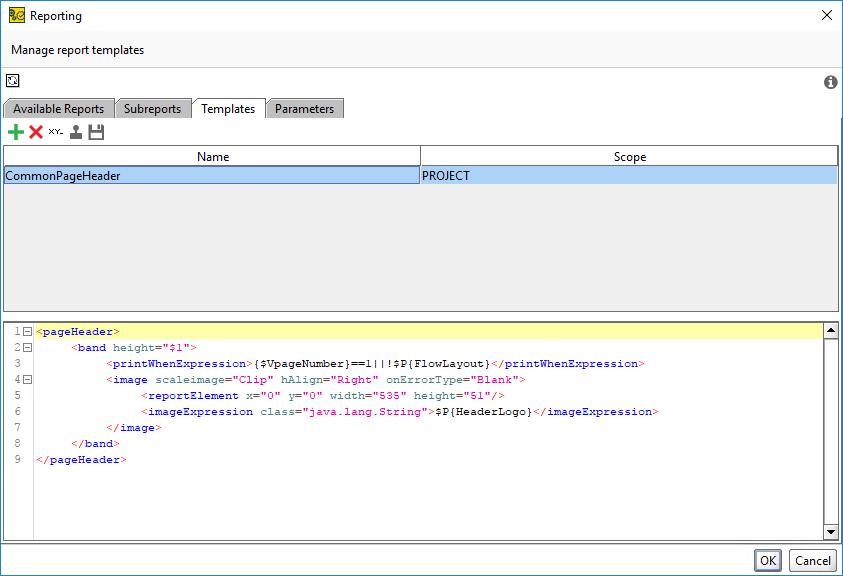Click the green plus add template icon
843x576 pixels.
[15, 132]
